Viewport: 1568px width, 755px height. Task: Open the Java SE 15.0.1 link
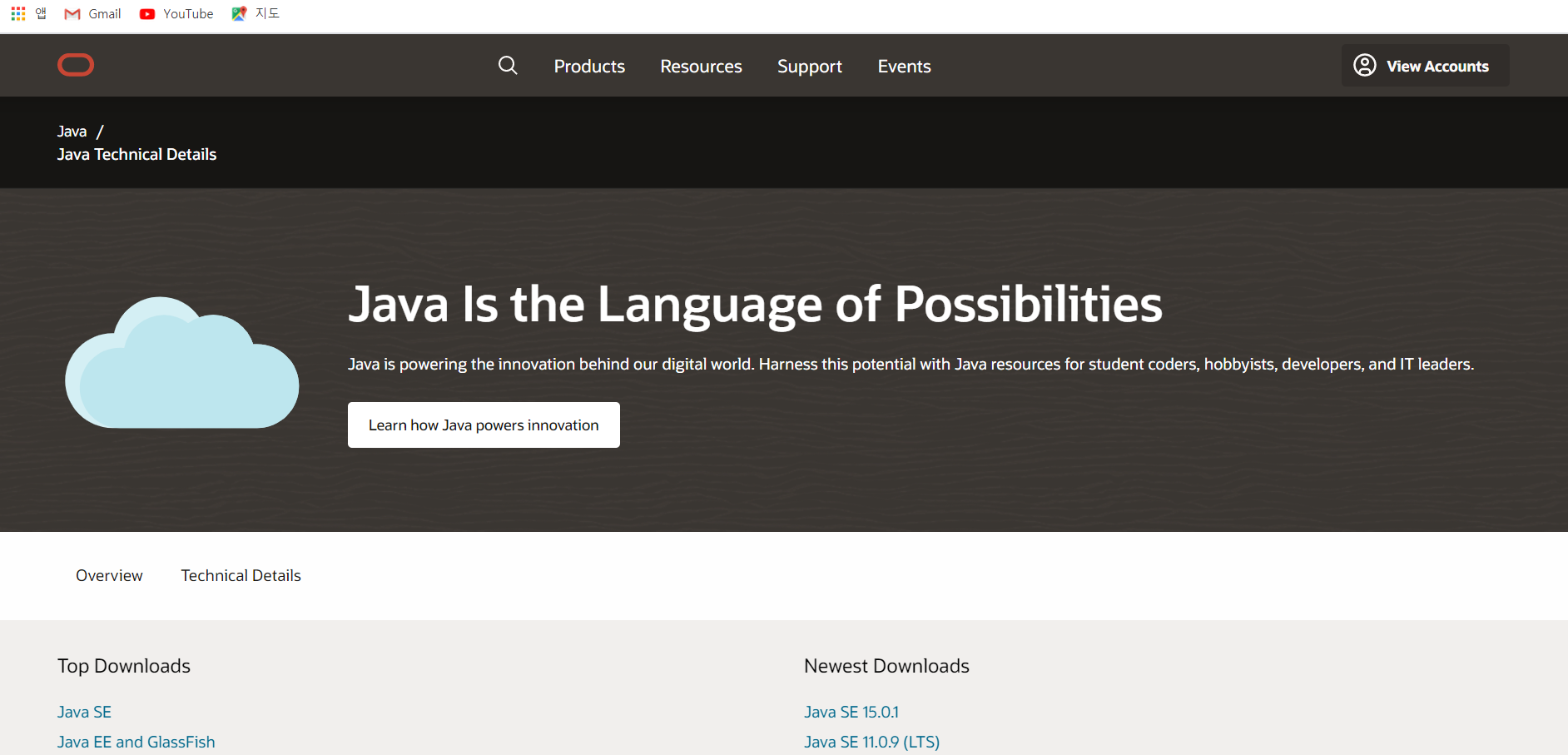tap(851, 712)
